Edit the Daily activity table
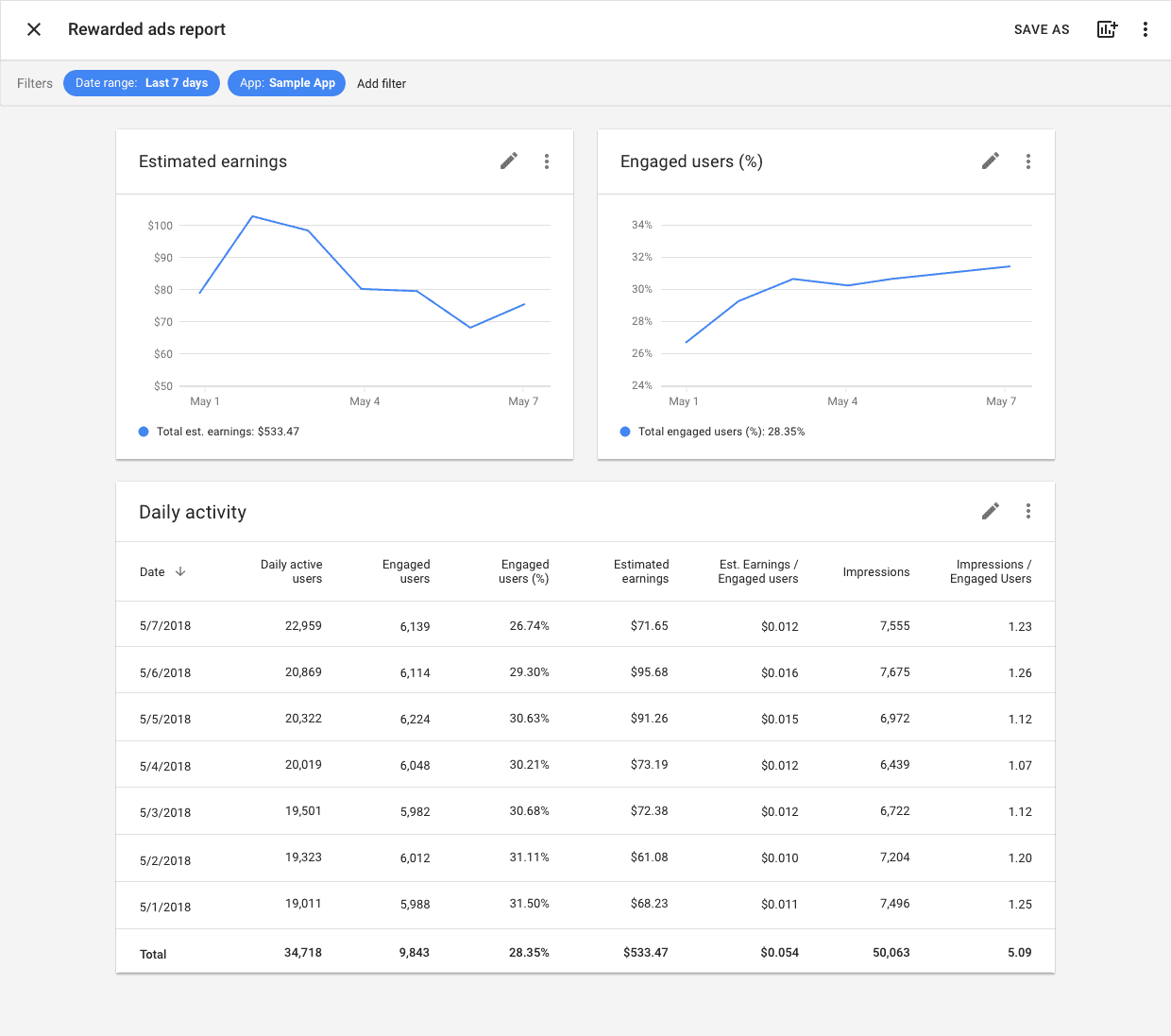1171x1036 pixels. point(991,511)
